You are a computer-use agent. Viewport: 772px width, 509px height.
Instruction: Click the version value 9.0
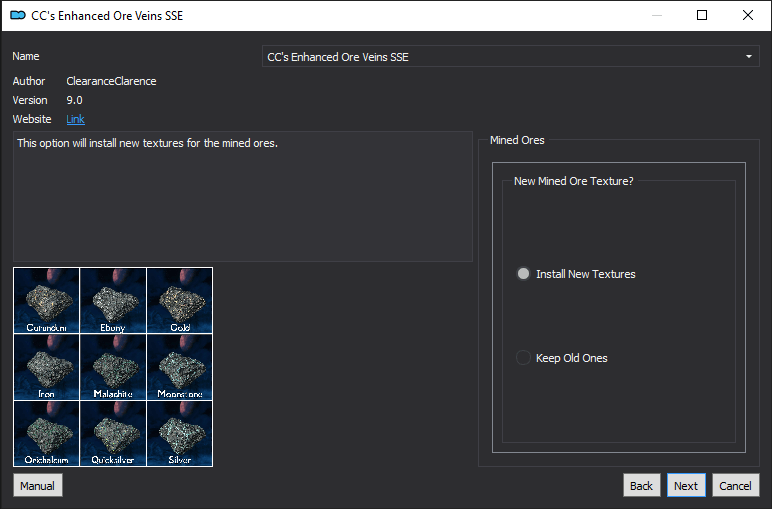coord(74,100)
